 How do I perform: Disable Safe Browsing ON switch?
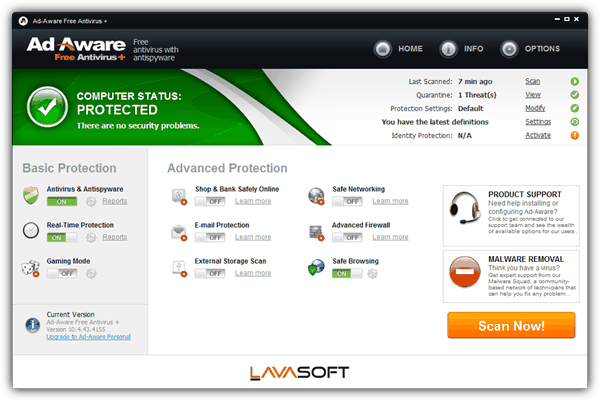coord(347,273)
